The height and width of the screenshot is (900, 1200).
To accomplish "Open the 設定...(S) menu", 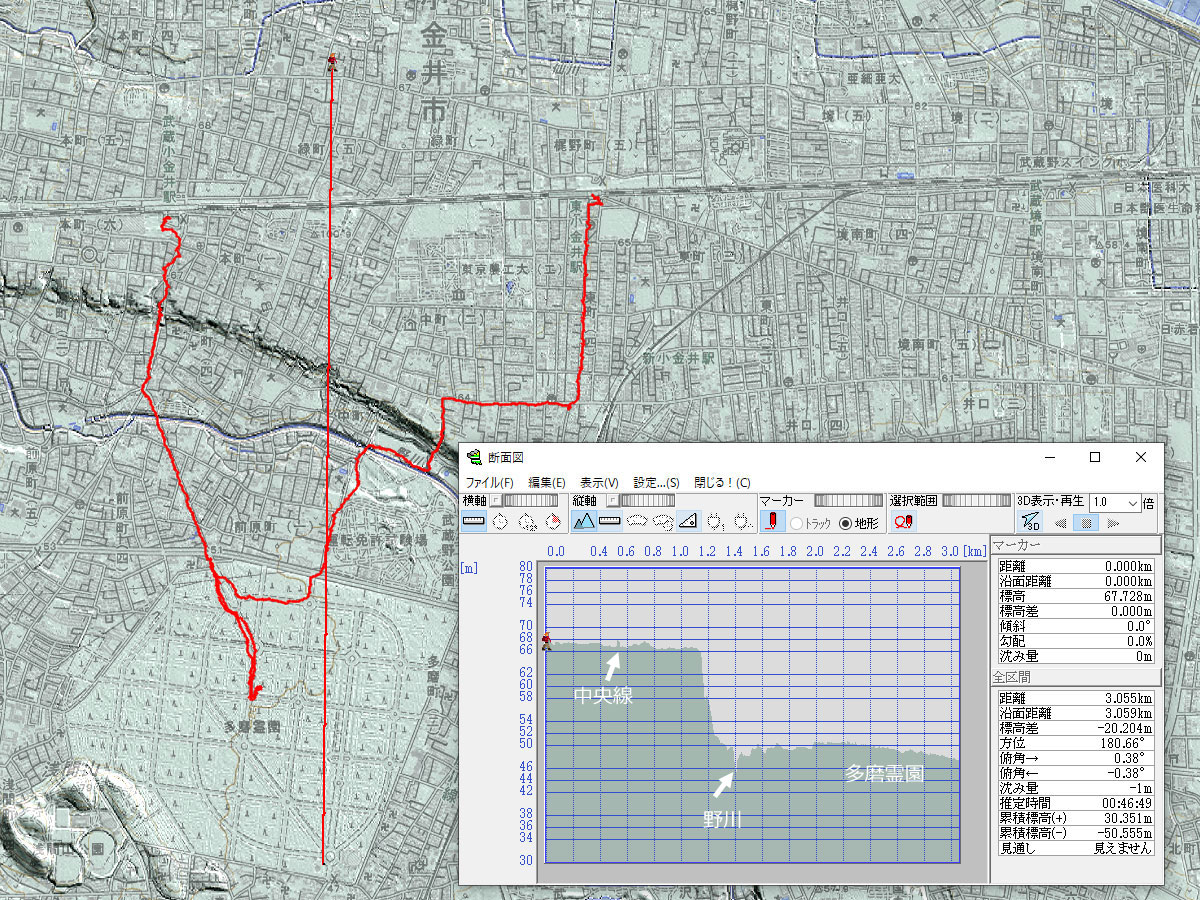I will point(656,482).
